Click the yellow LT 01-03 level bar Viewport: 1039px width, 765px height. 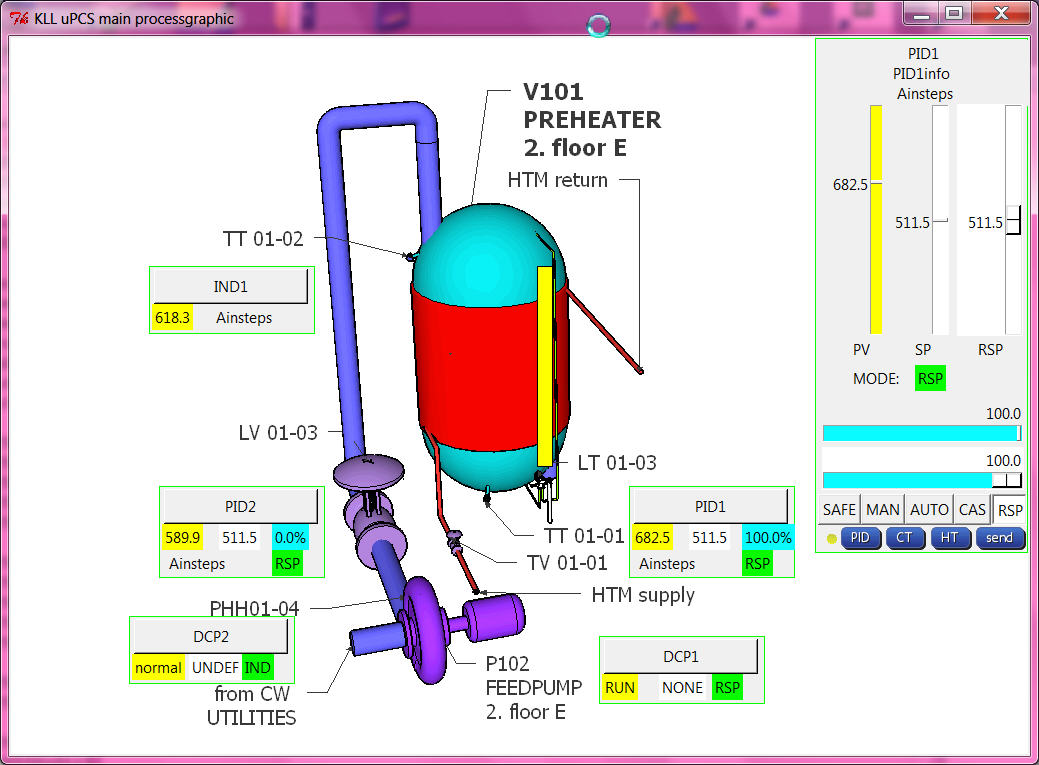coord(545,365)
